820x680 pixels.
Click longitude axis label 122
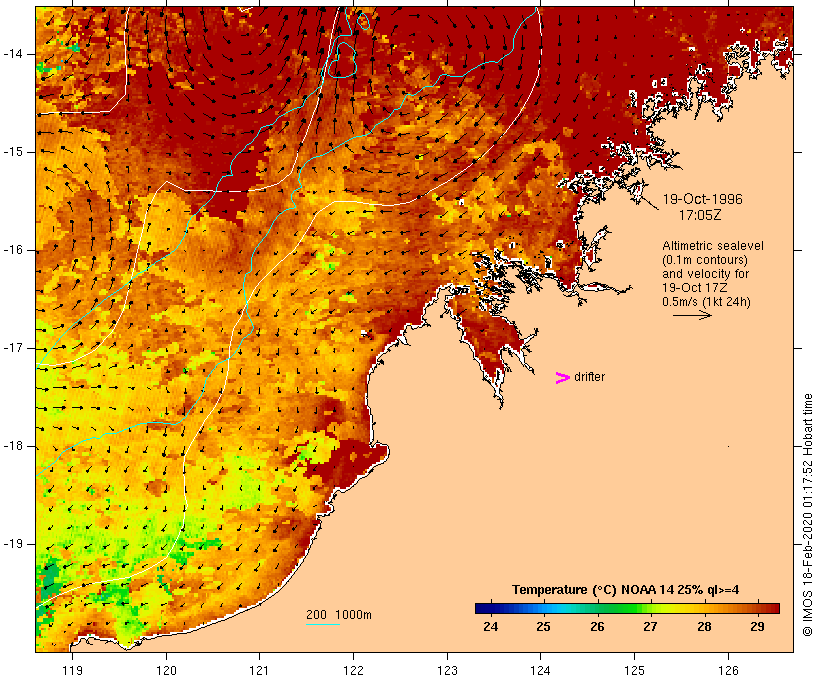pyautogui.click(x=354, y=670)
